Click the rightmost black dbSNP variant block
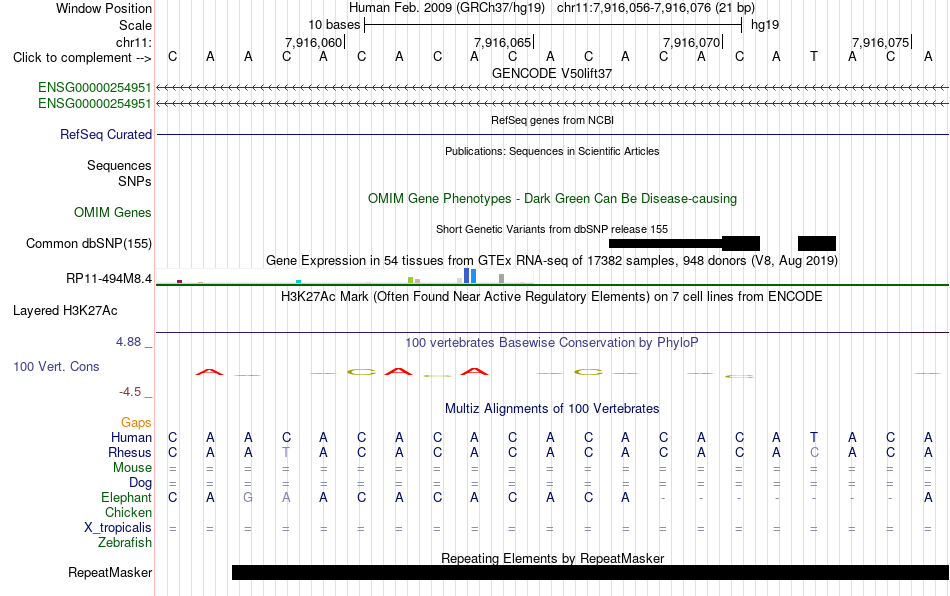The height and width of the screenshot is (596, 950). 817,243
